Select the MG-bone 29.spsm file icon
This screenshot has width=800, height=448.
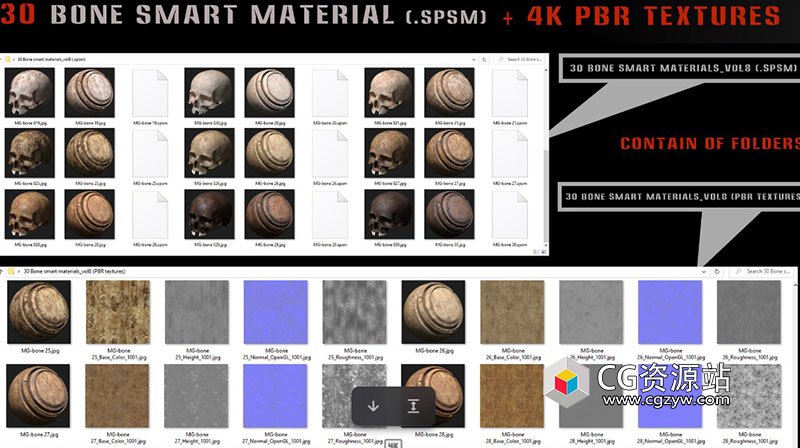[x=330, y=215]
